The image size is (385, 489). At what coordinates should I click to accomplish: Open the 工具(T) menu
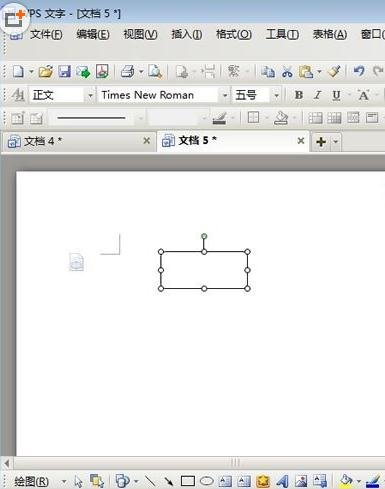pyautogui.click(x=282, y=34)
